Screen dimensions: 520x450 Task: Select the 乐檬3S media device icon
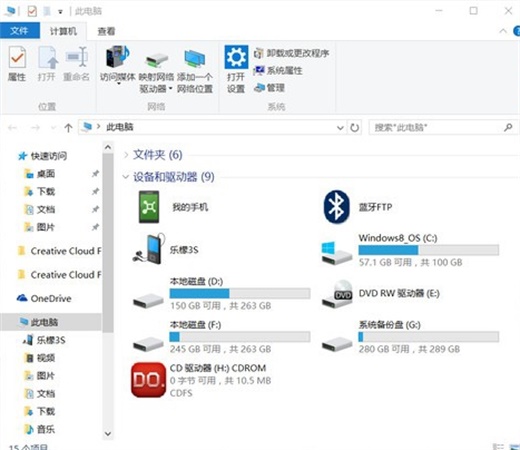click(x=149, y=249)
